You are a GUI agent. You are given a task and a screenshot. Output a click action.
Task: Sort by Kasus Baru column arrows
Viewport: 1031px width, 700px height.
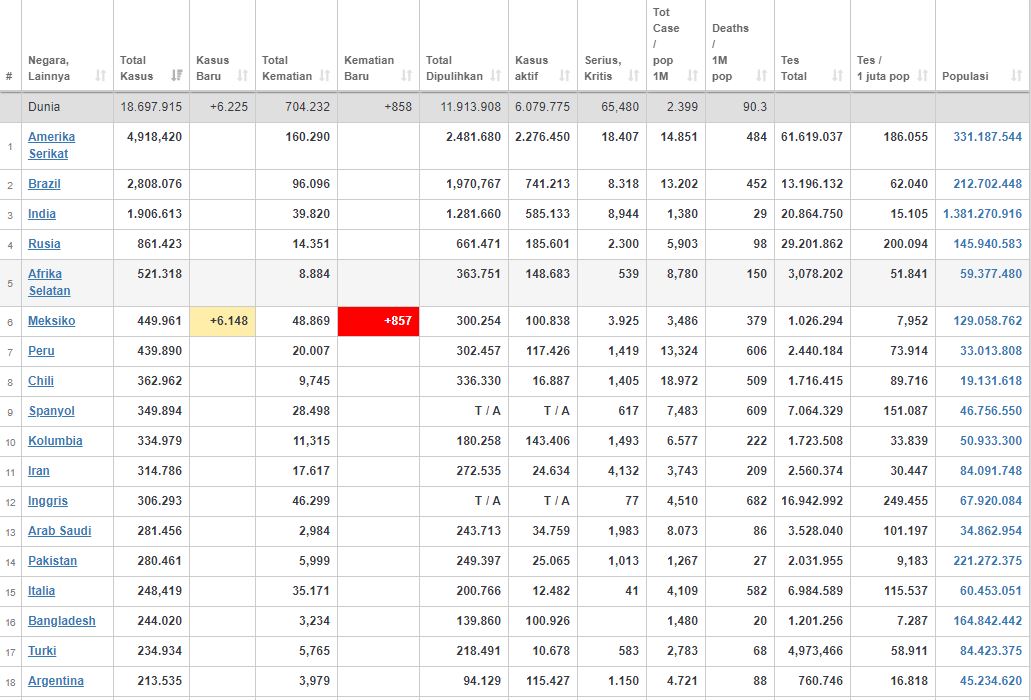click(x=243, y=76)
